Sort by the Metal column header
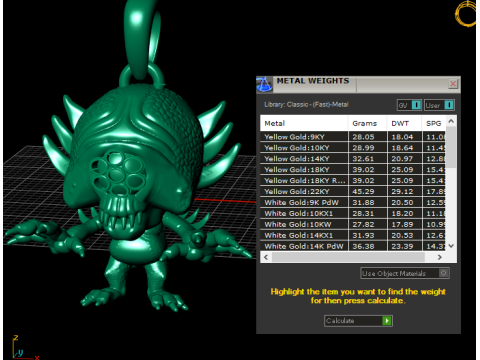This screenshot has height=360, width=480. pos(304,123)
